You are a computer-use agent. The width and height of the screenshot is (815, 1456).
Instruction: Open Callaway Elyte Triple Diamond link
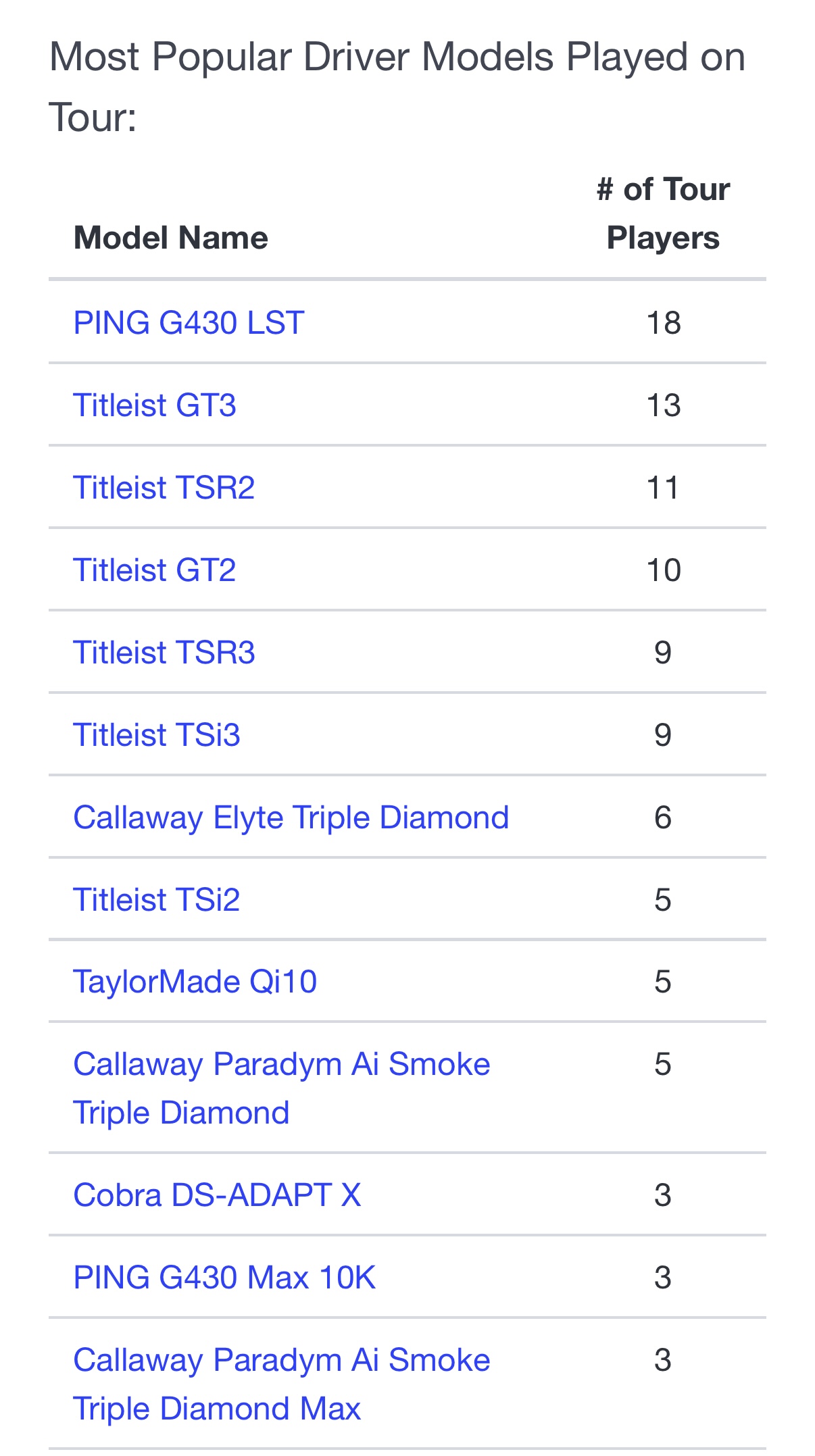click(x=291, y=818)
